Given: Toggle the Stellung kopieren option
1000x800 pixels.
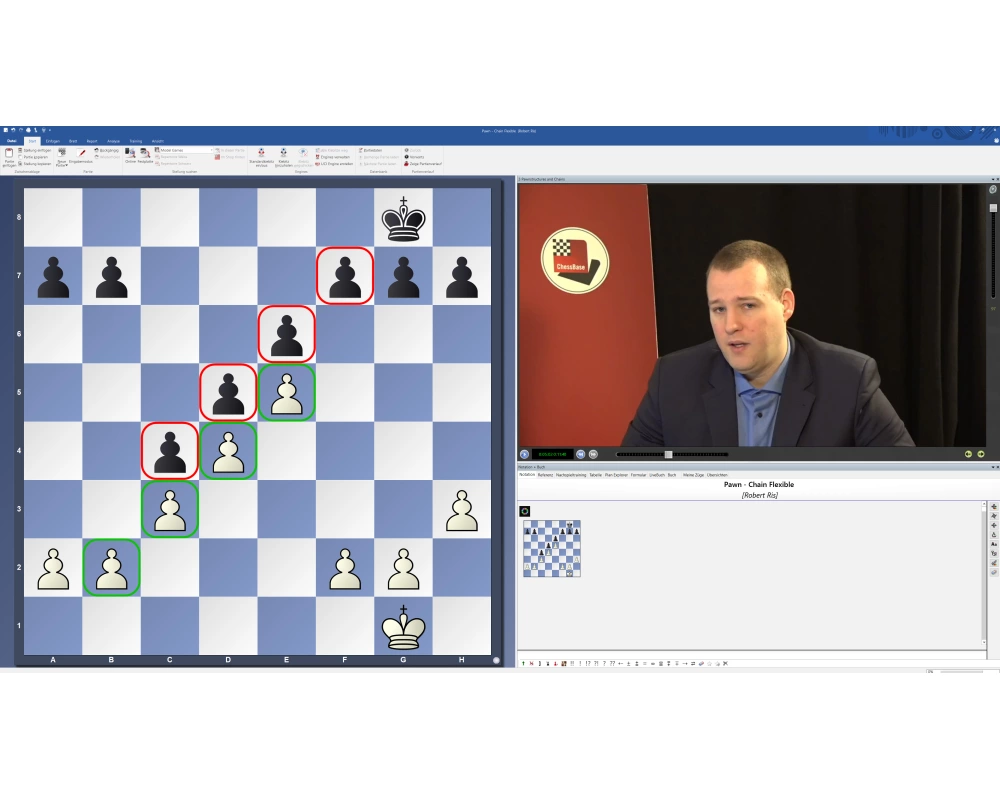Looking at the screenshot, I should click(x=34, y=163).
